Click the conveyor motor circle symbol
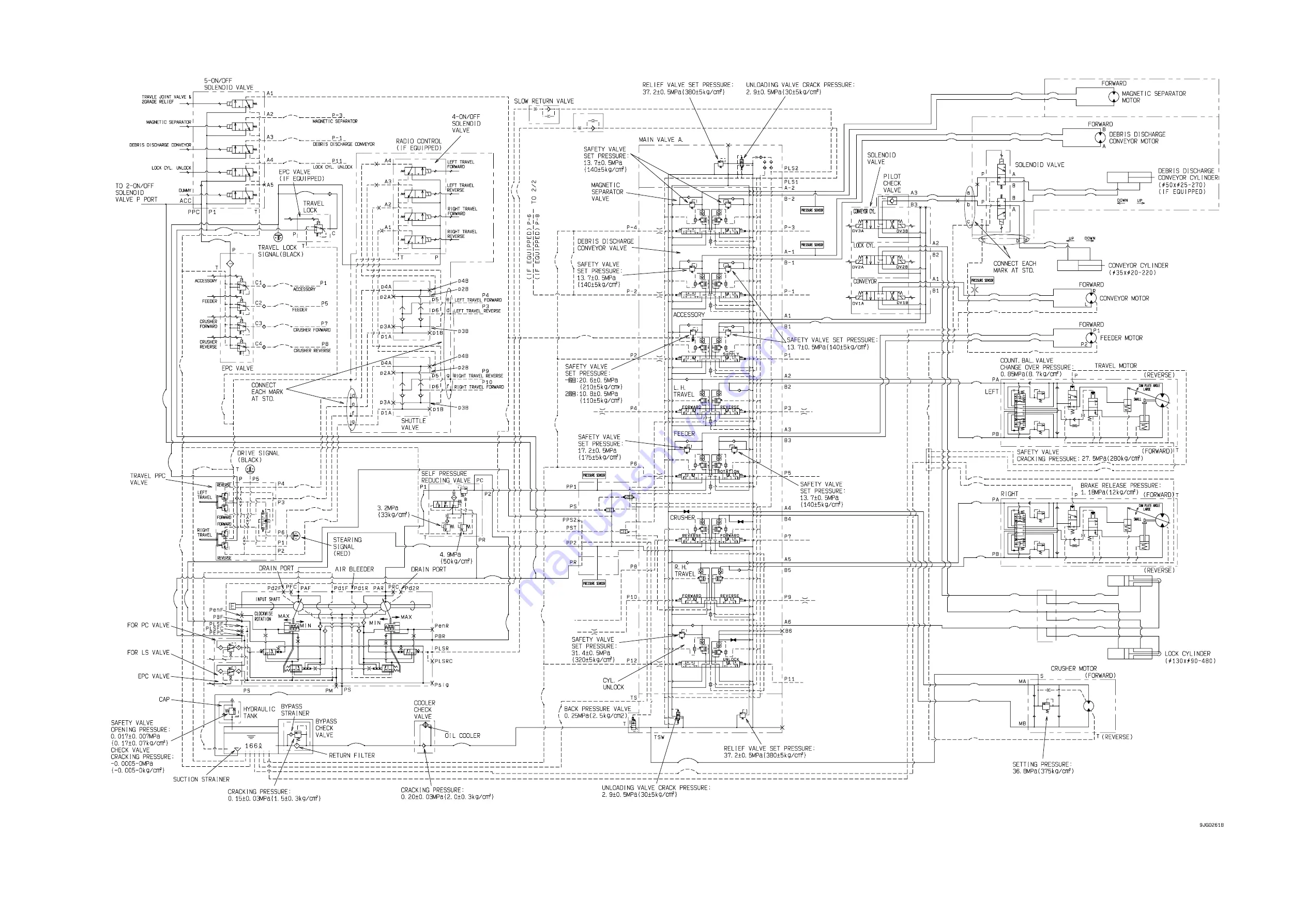The height and width of the screenshot is (924, 1306). [x=1090, y=298]
